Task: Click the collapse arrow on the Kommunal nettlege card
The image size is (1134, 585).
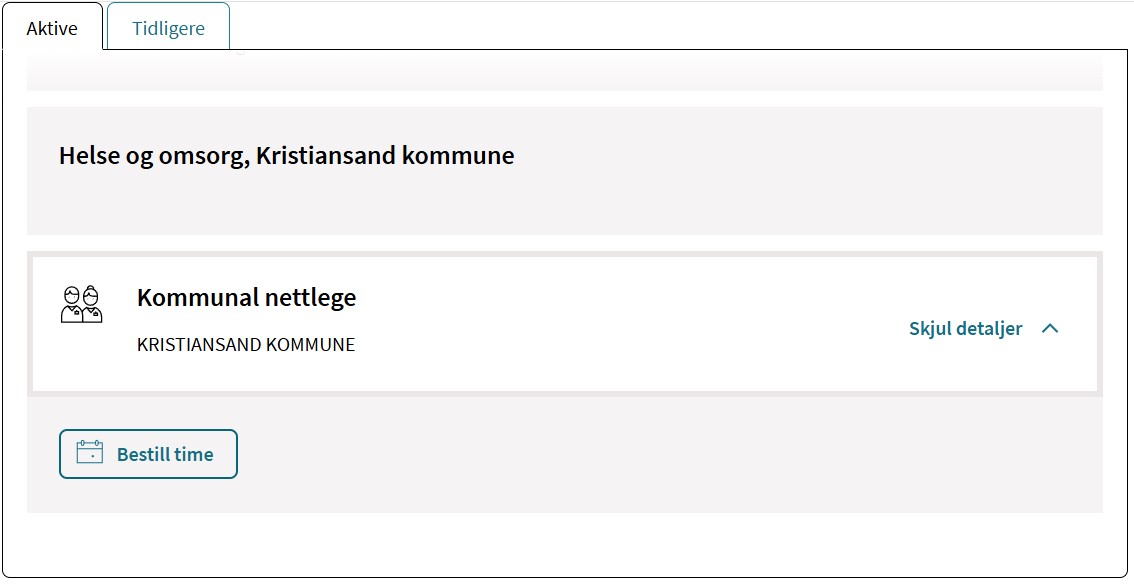Action: [x=1050, y=328]
